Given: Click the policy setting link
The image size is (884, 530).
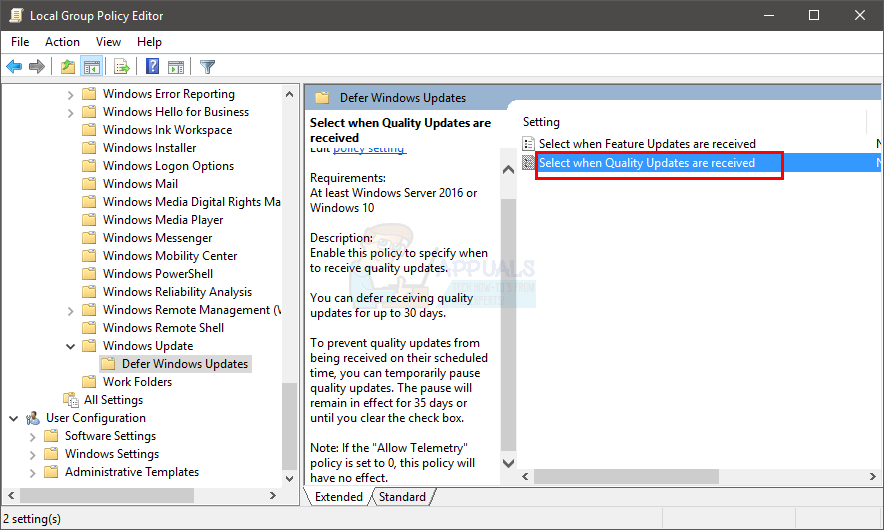Looking at the screenshot, I should tap(369, 149).
